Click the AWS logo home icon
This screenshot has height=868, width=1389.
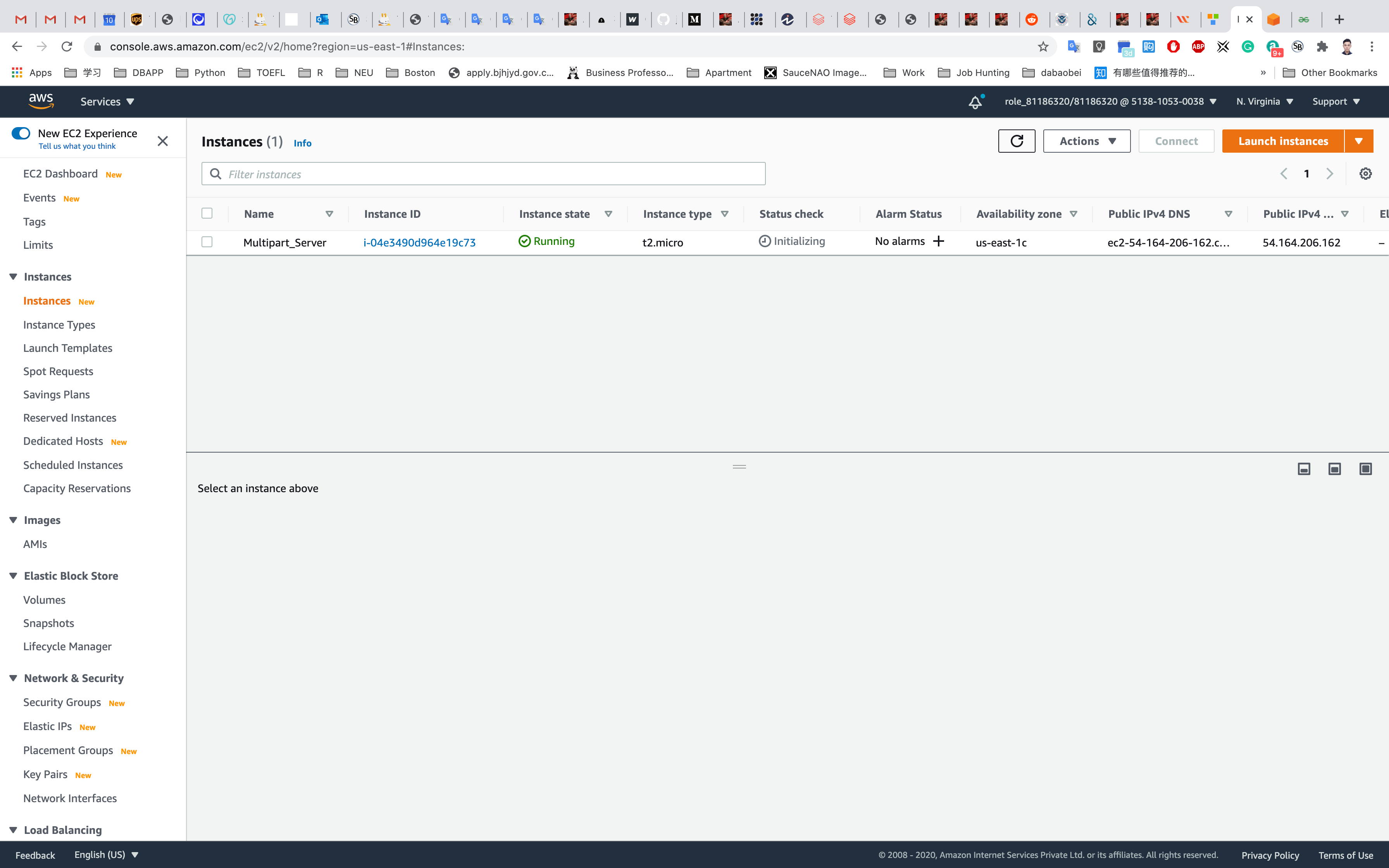[x=41, y=102]
